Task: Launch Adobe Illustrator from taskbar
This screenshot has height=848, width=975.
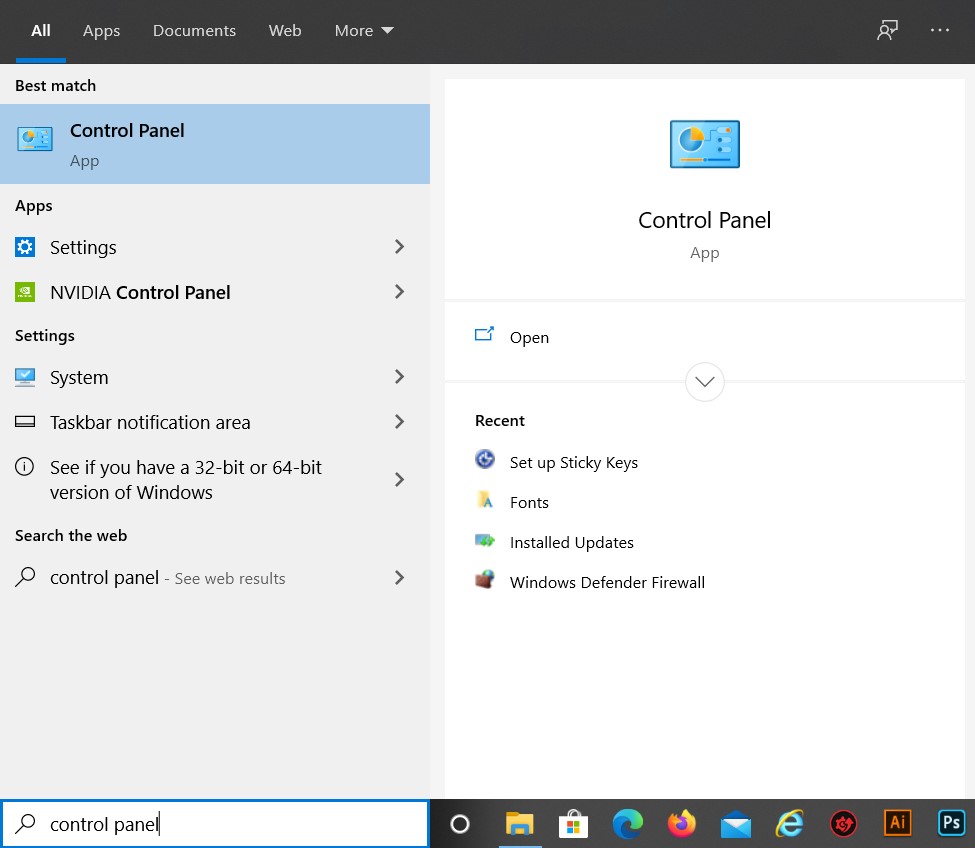Action: [x=898, y=823]
